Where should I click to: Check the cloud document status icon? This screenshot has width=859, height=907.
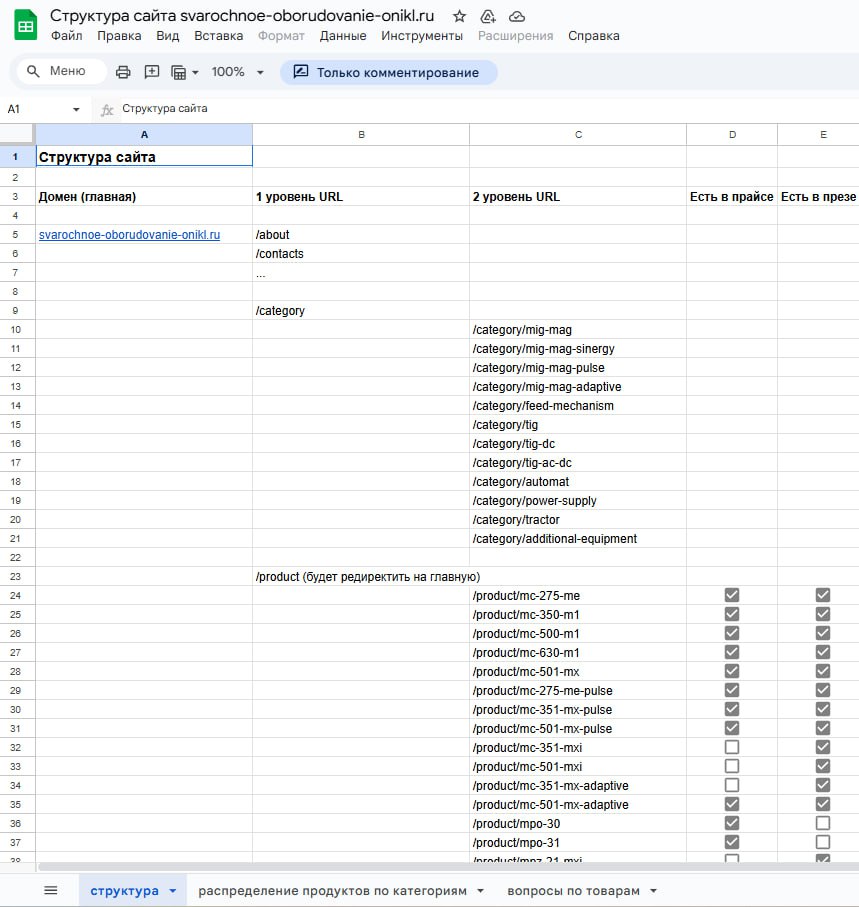point(517,16)
